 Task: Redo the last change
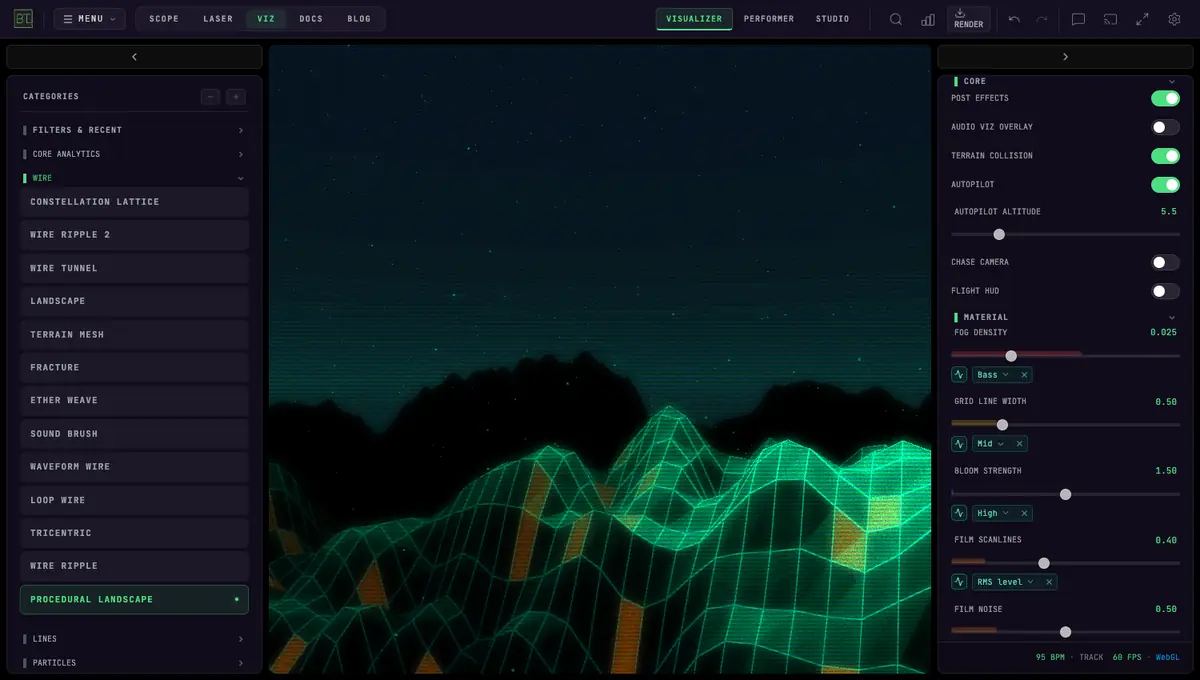[1042, 19]
